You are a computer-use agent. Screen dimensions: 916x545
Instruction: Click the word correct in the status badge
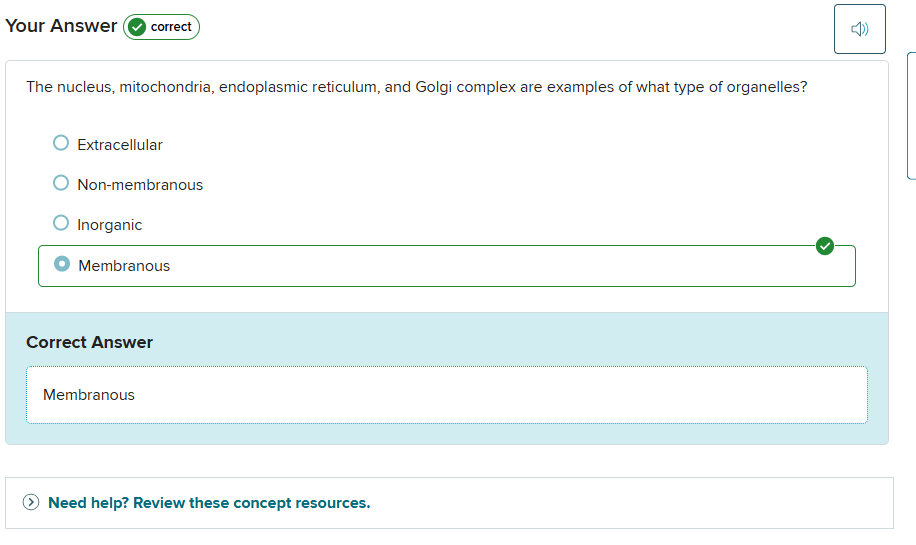point(171,27)
